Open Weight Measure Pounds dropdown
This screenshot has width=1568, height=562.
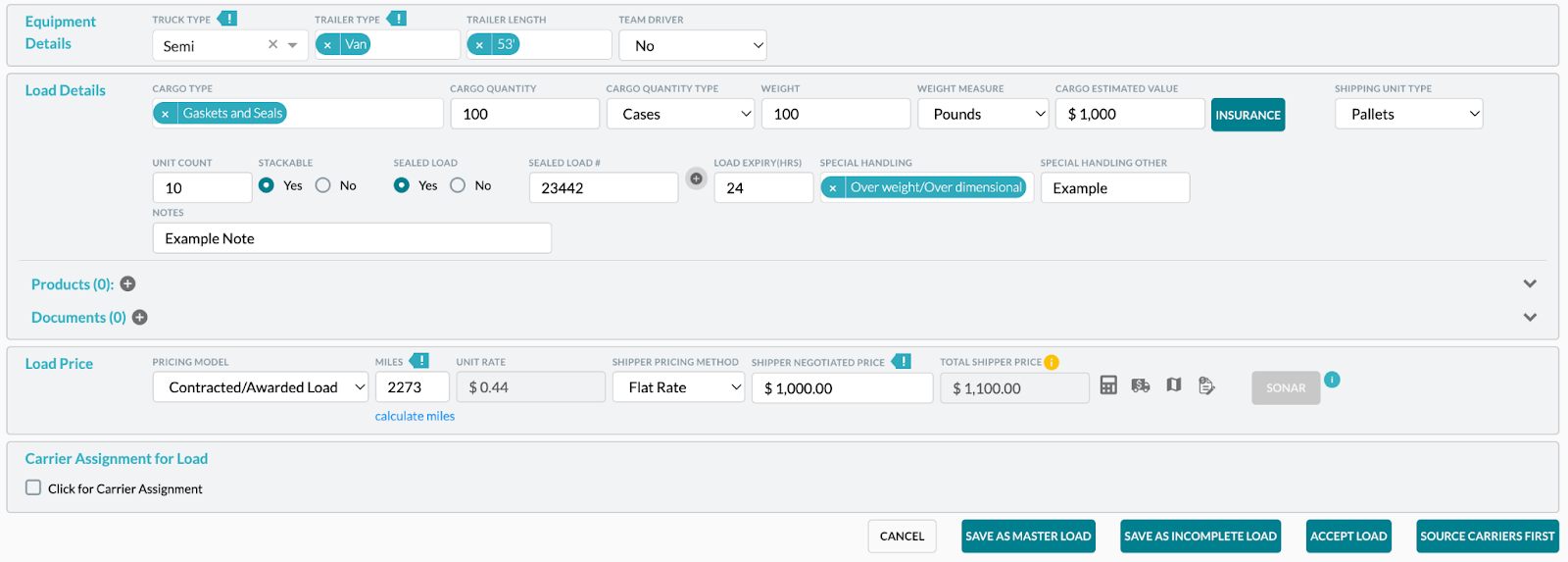pyautogui.click(x=984, y=114)
